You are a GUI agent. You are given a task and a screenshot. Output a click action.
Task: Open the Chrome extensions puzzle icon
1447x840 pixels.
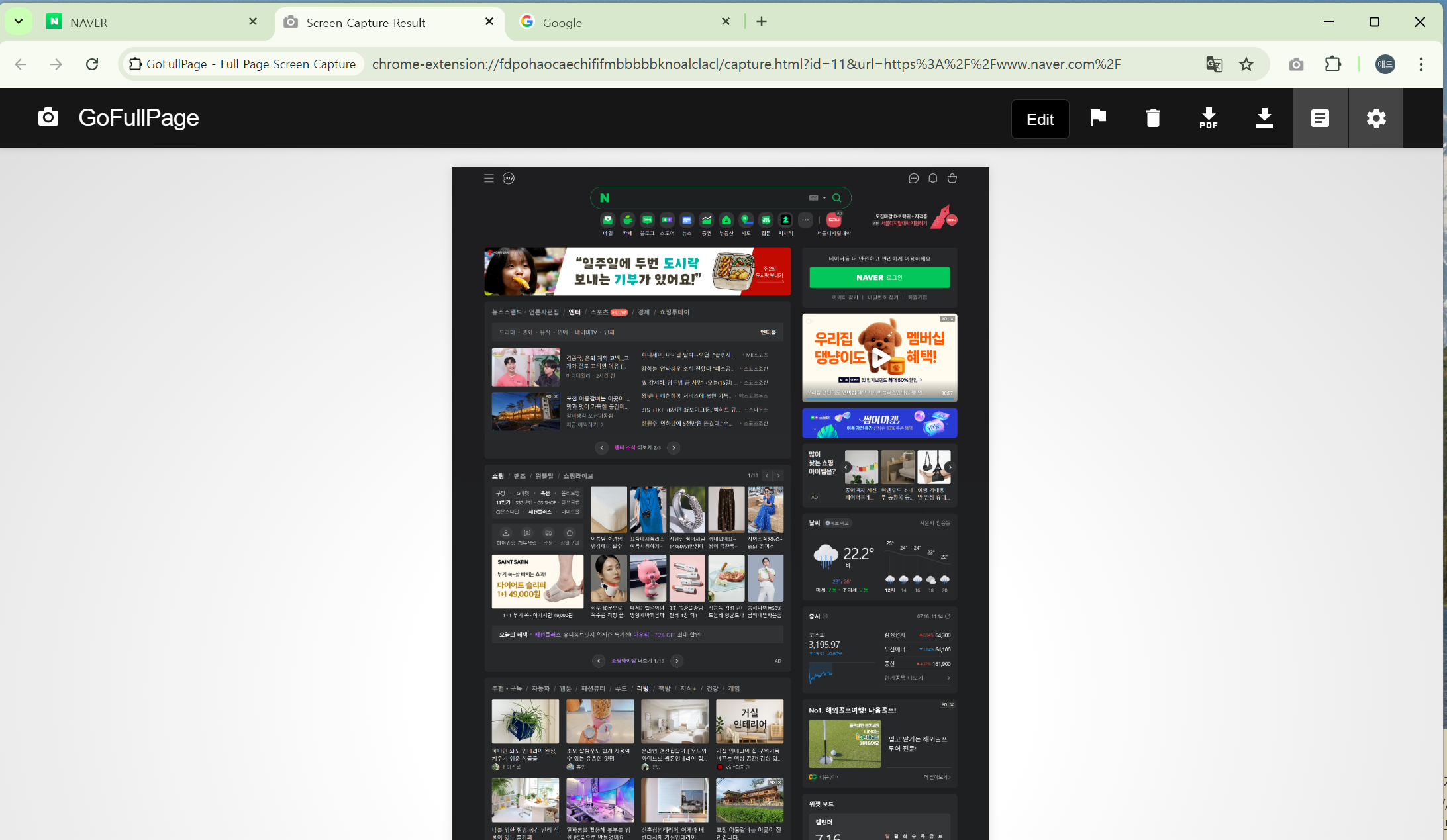[x=1332, y=64]
